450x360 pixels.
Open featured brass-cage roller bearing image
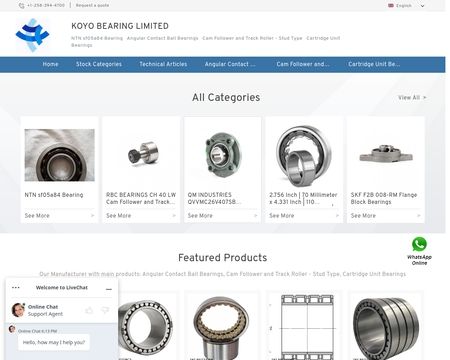pos(222,327)
